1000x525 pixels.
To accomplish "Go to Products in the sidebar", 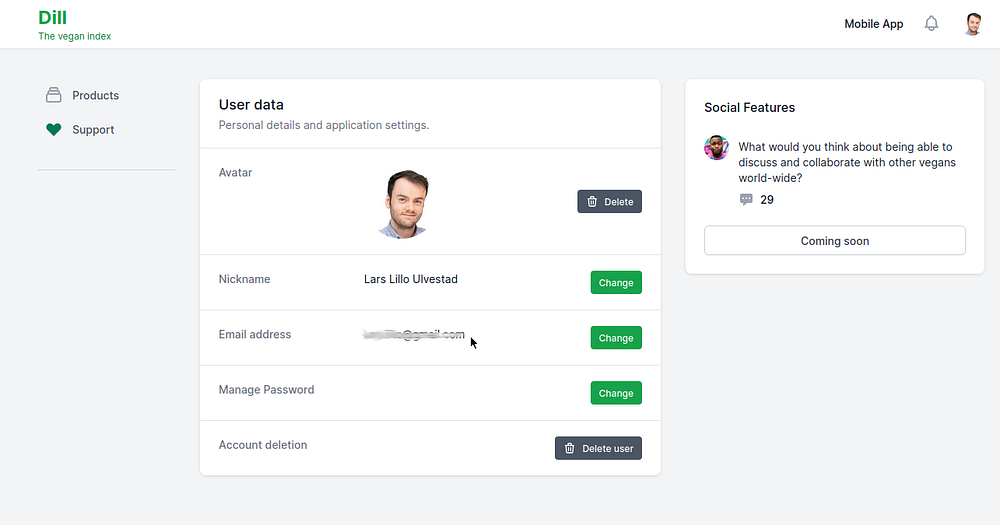I will click(95, 95).
